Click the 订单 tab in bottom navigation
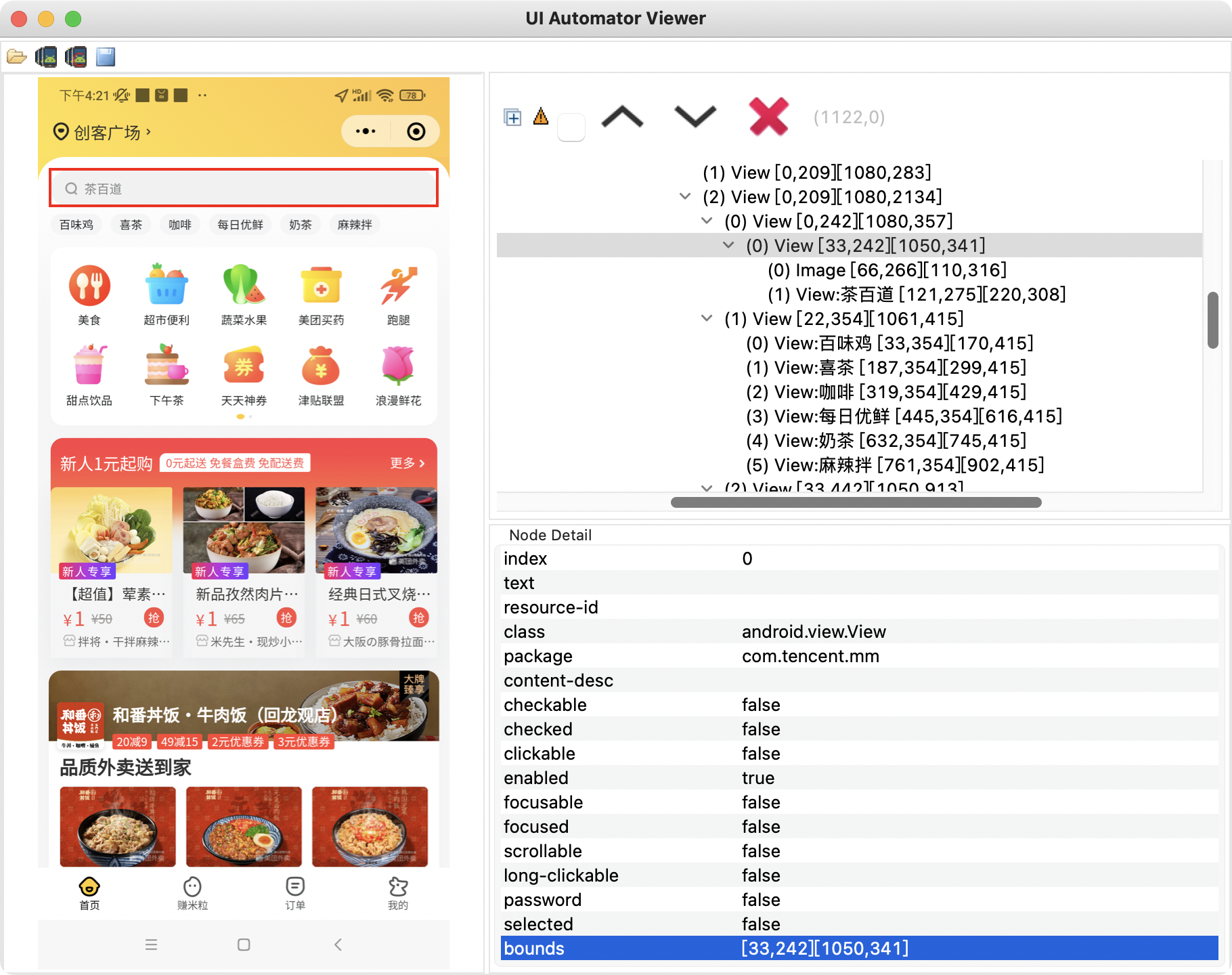 pos(295,893)
